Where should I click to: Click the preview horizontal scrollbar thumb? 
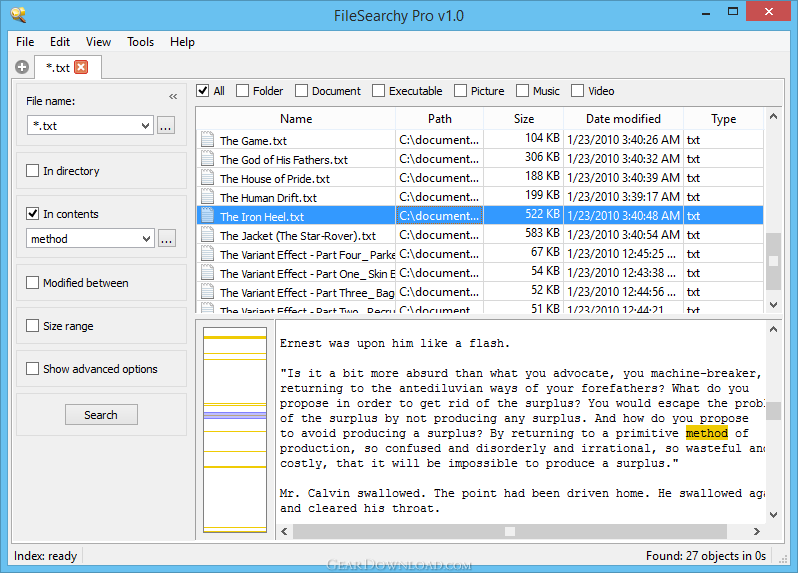[x=510, y=531]
